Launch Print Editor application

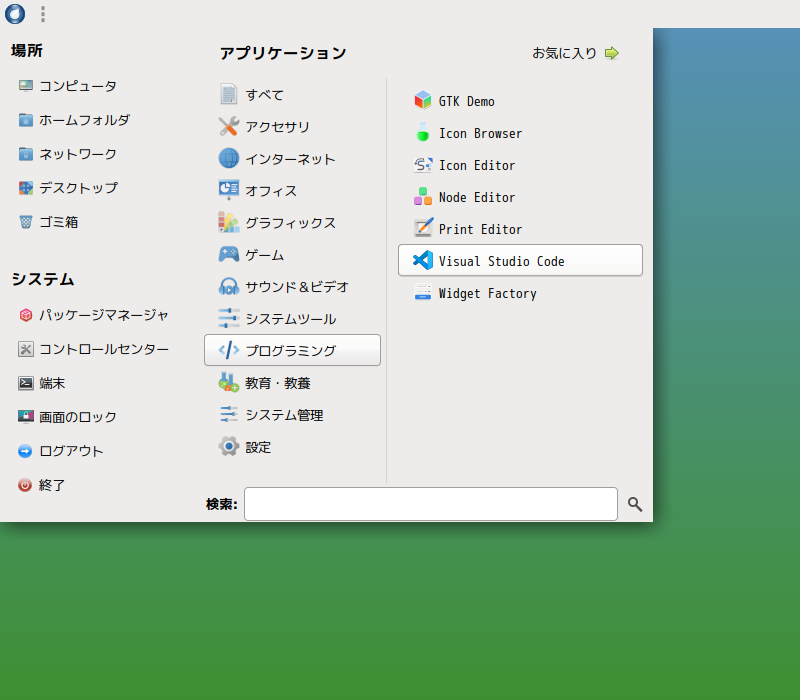point(520,229)
